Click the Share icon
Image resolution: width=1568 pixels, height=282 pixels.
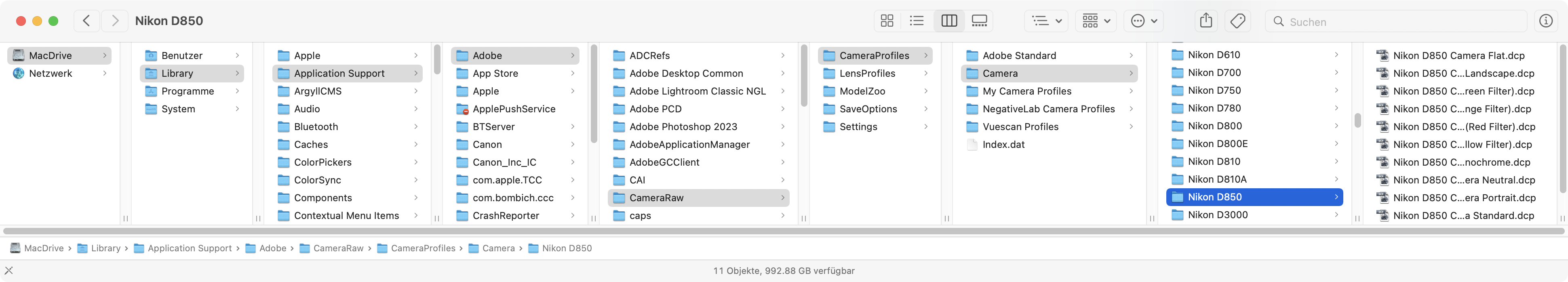1206,21
